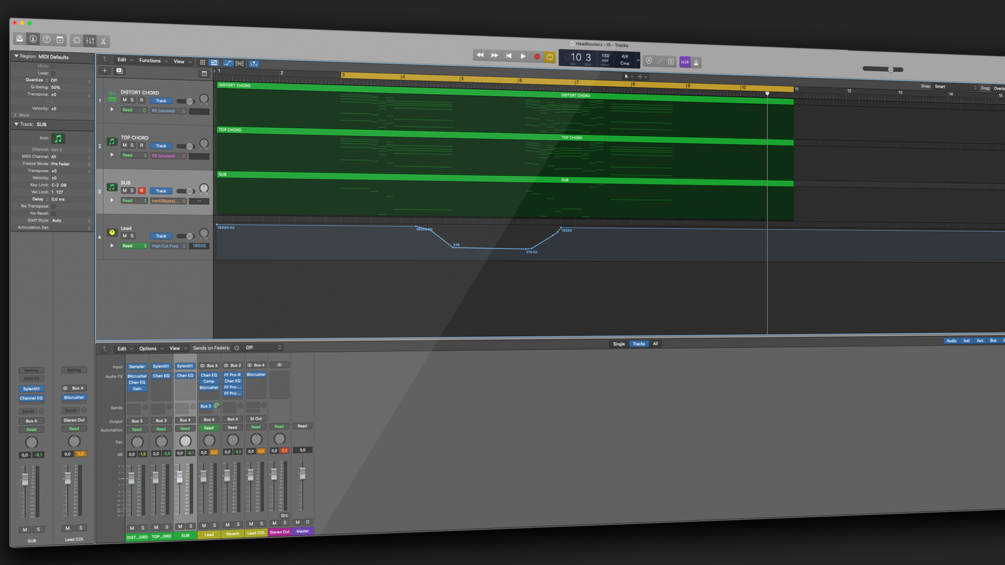Click the list view icon in tracks toolbar

click(214, 63)
